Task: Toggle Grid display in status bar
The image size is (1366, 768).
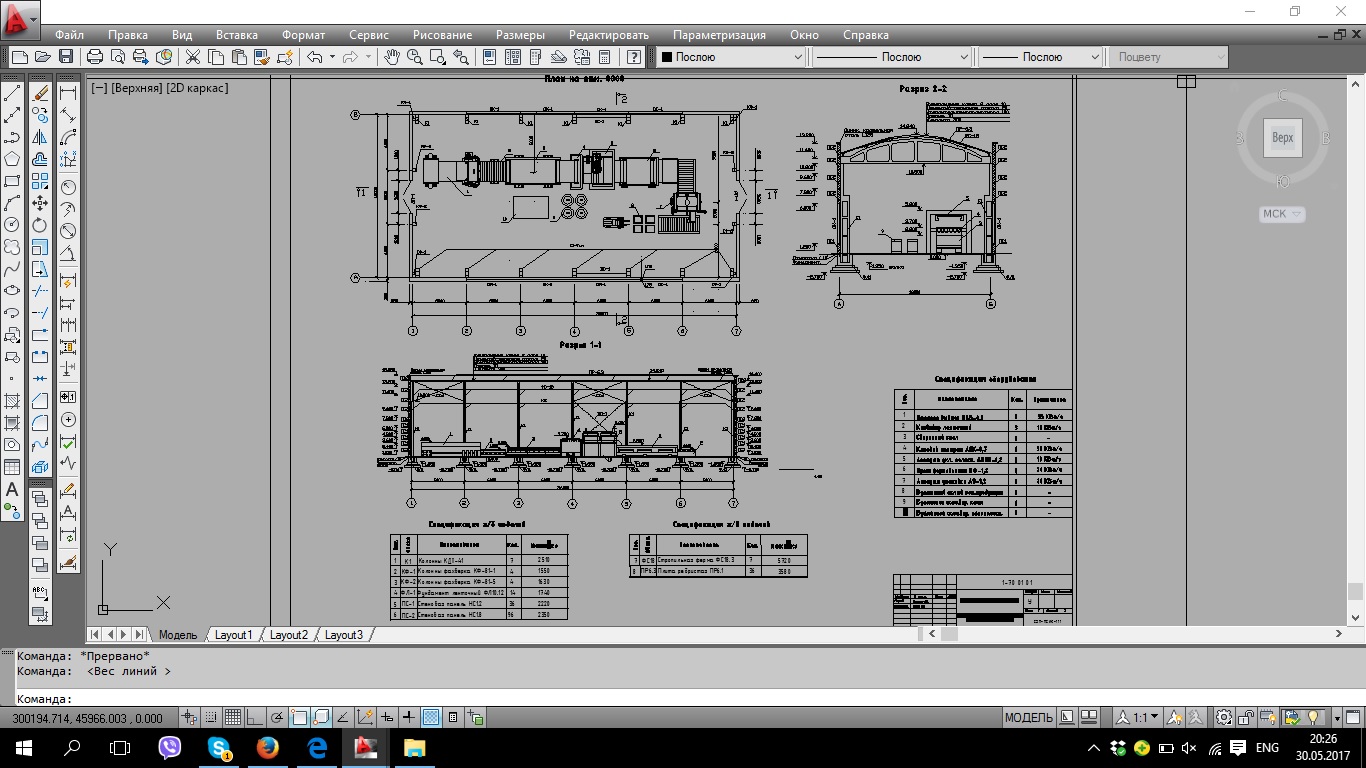Action: [x=232, y=717]
